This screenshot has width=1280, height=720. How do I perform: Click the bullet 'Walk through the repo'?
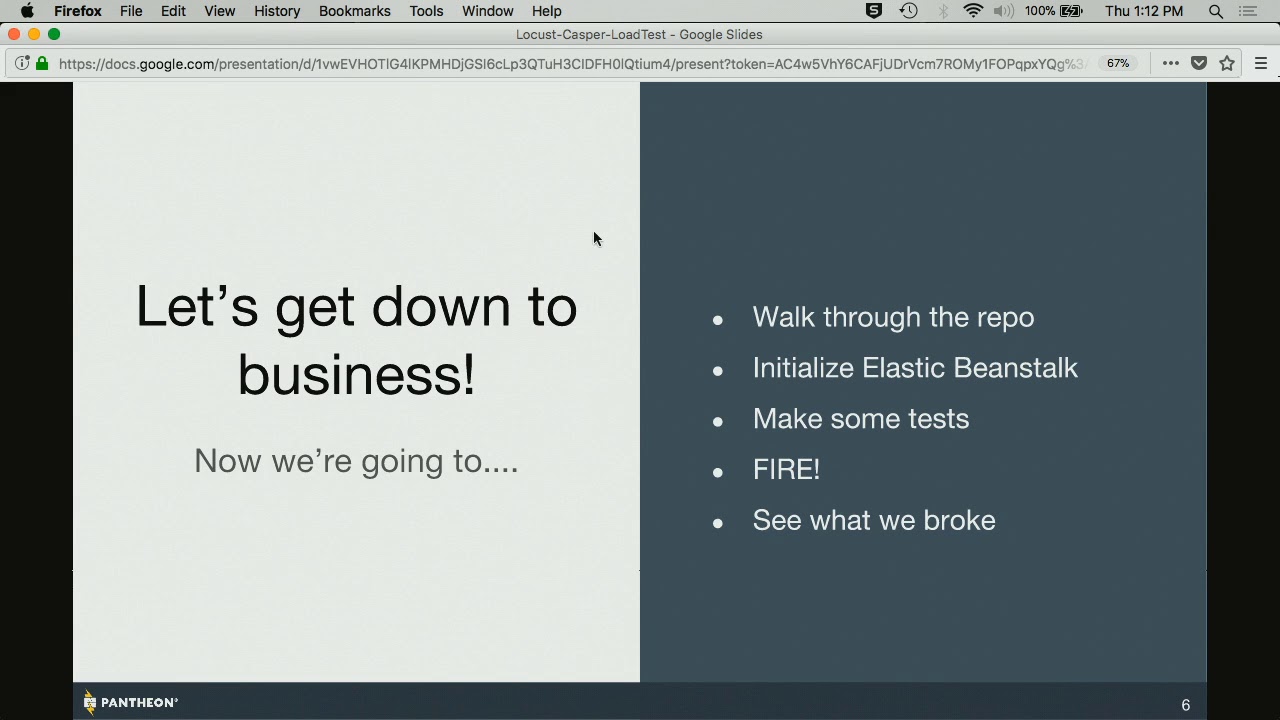tap(893, 317)
